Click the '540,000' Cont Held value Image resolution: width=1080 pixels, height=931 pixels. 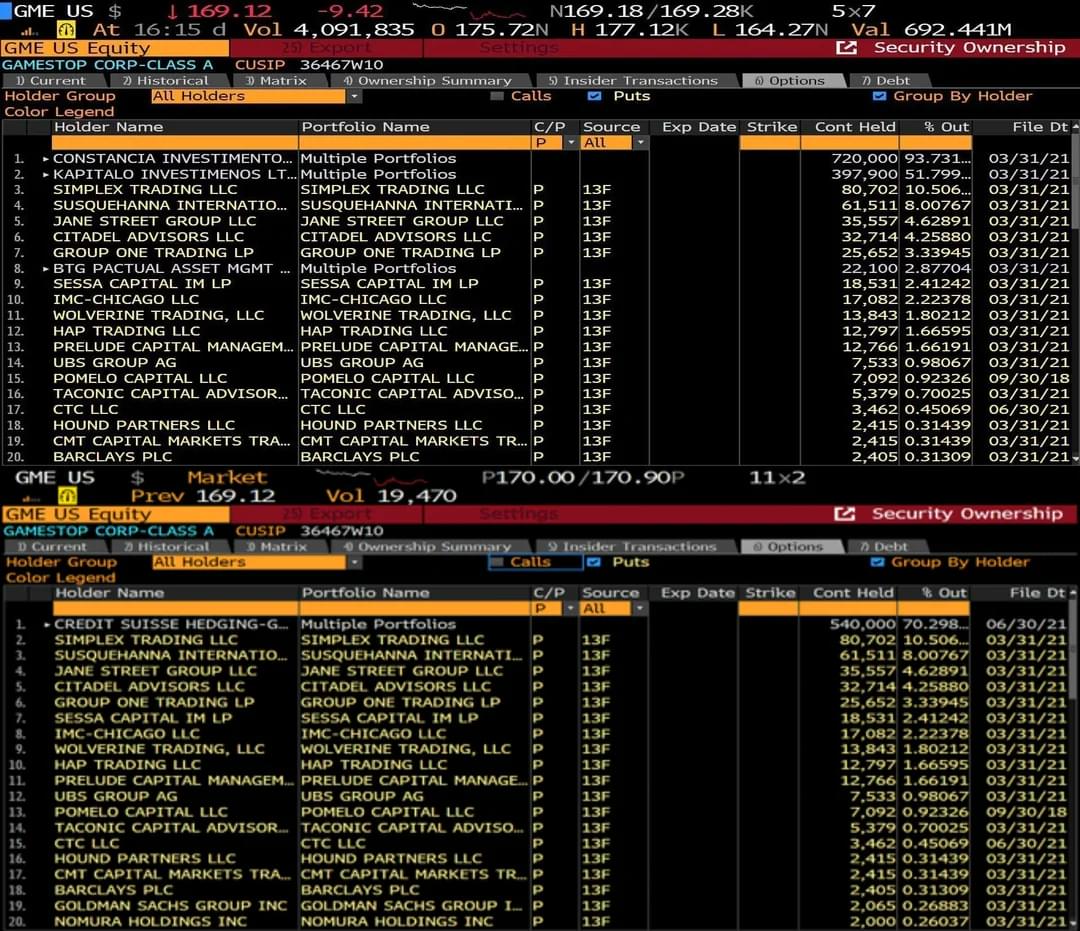(863, 625)
